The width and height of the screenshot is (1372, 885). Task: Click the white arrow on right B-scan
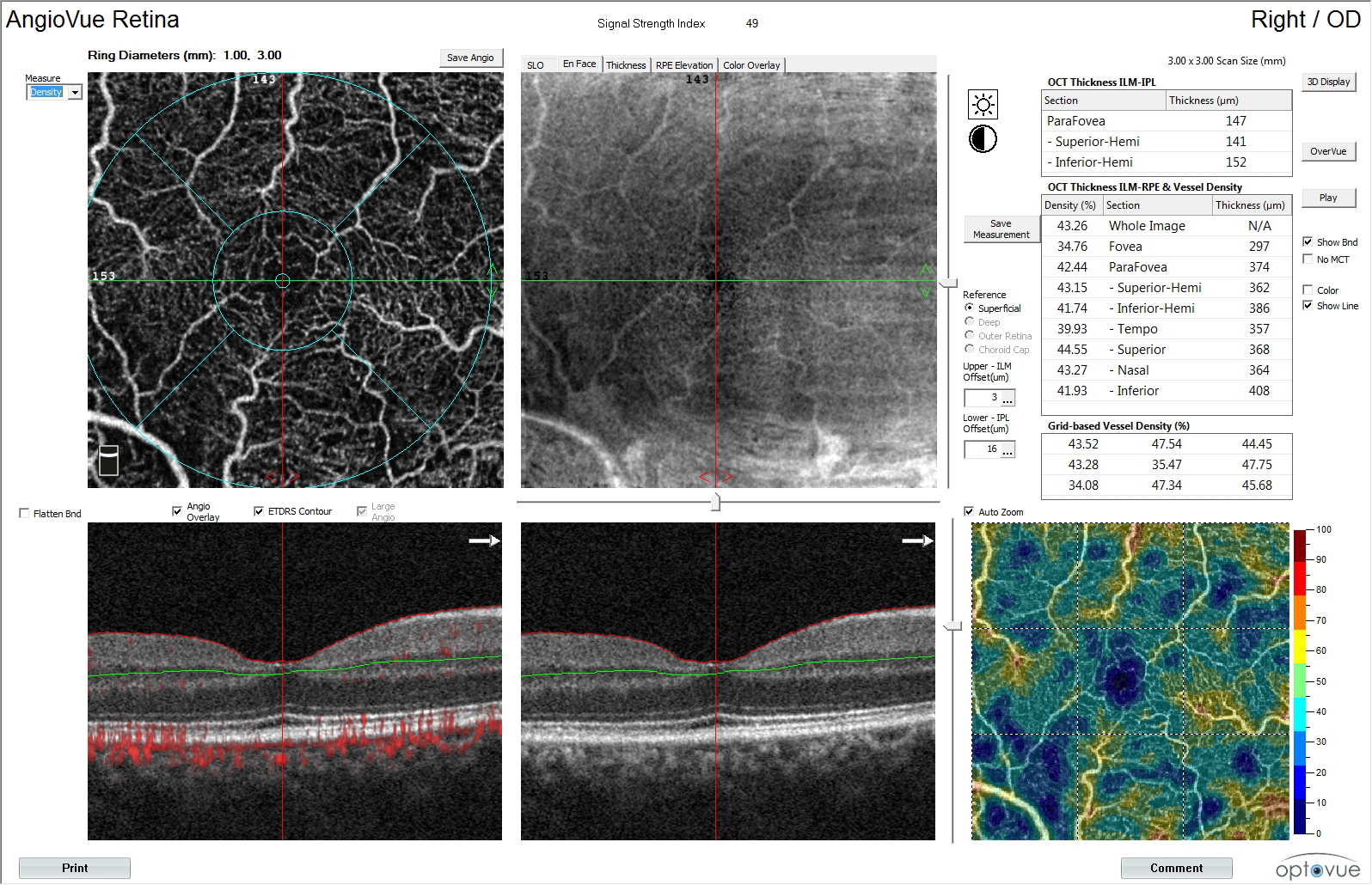click(x=917, y=540)
